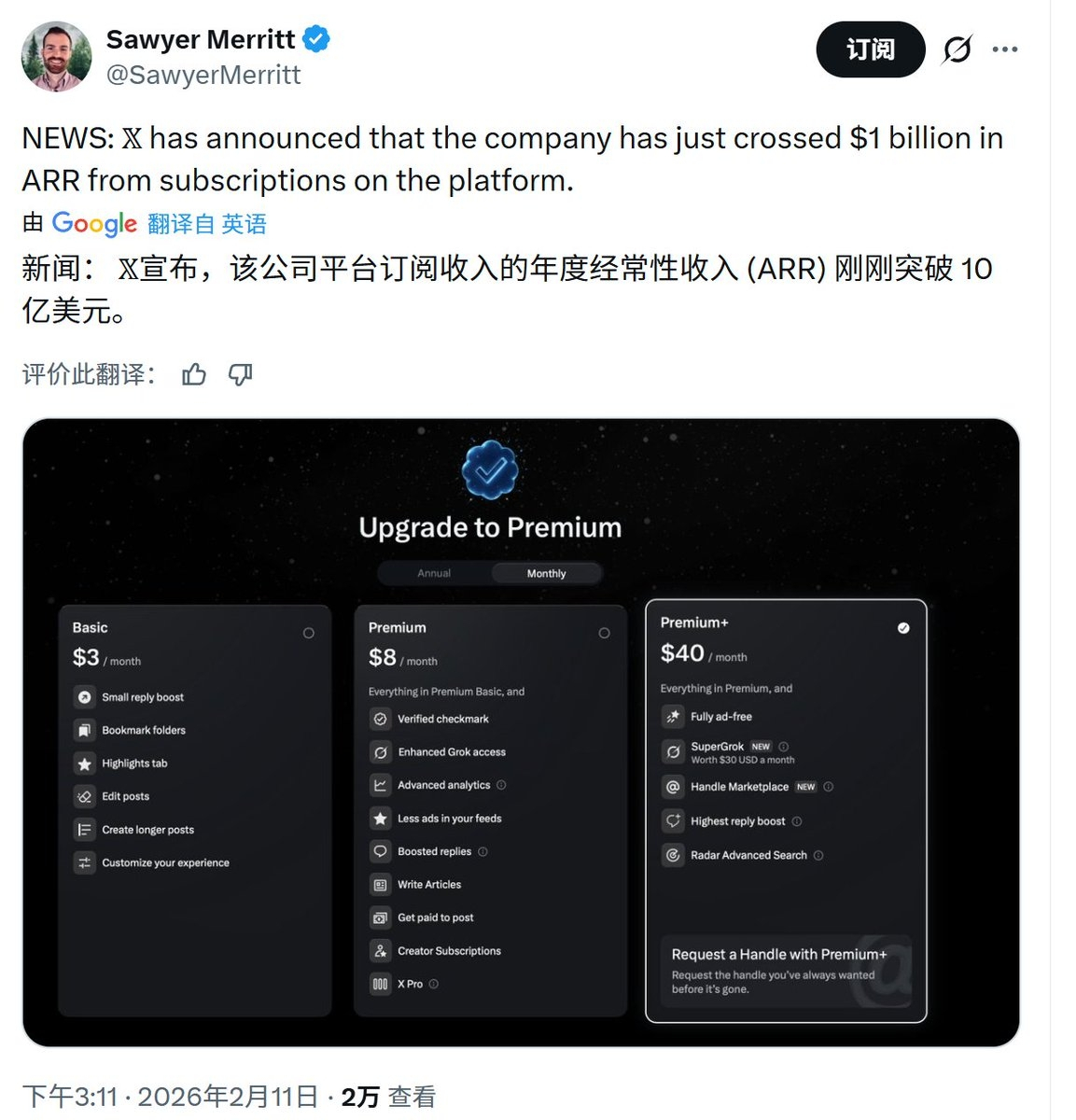
Task: Click the blue verified badge beside Sawyer Merritt
Action: point(316,39)
